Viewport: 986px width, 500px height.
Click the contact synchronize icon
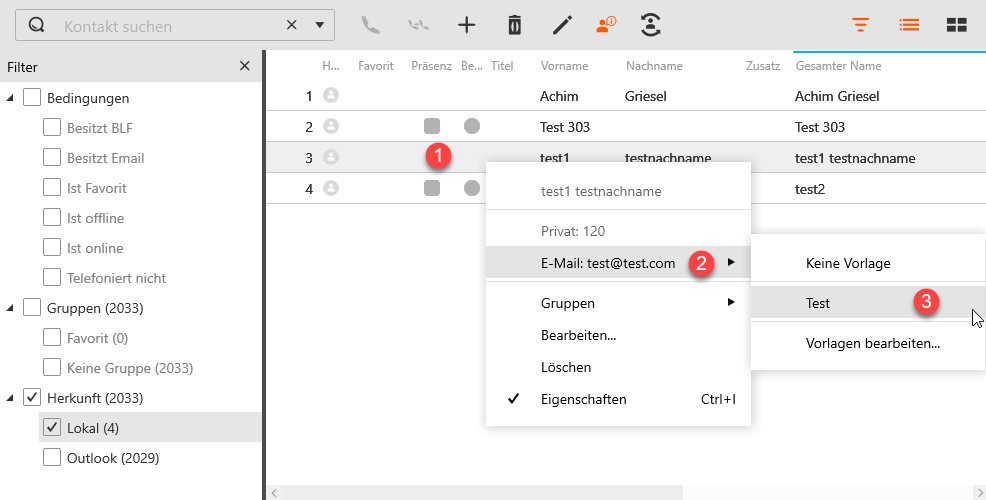tap(651, 25)
